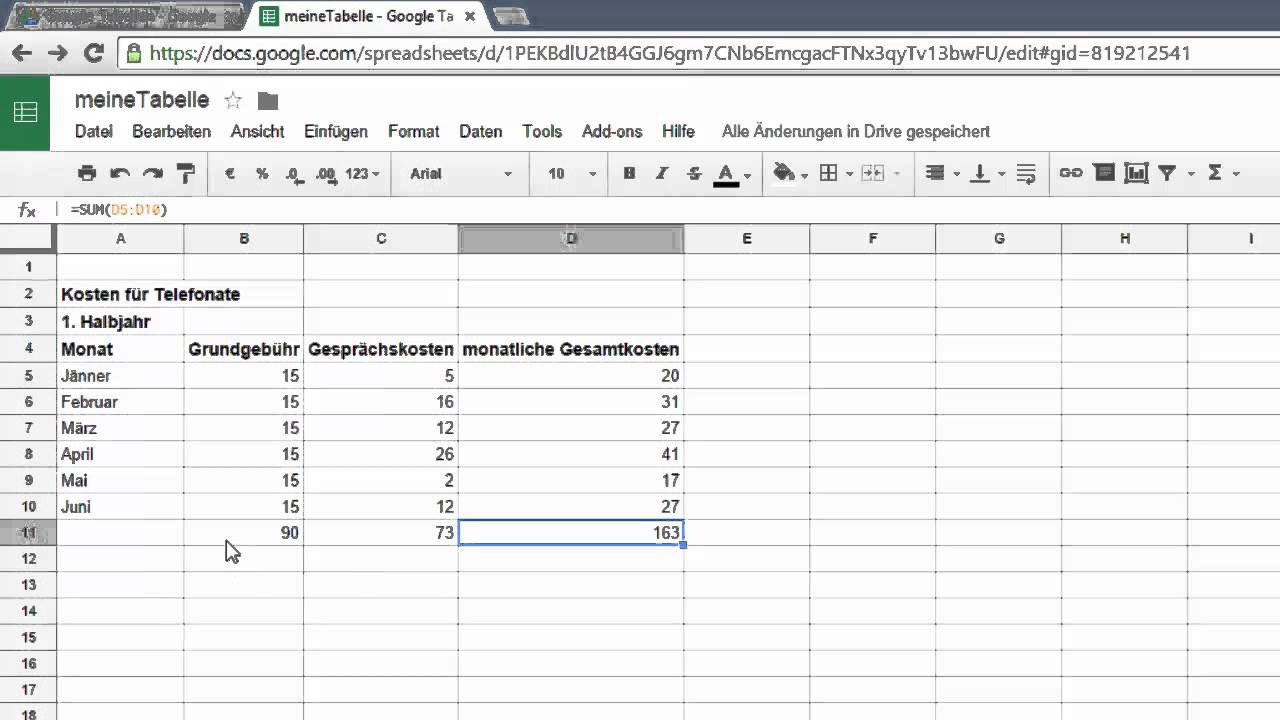Select cell 'monatliche Gesamtkosten'
The height and width of the screenshot is (720, 1280).
point(571,349)
